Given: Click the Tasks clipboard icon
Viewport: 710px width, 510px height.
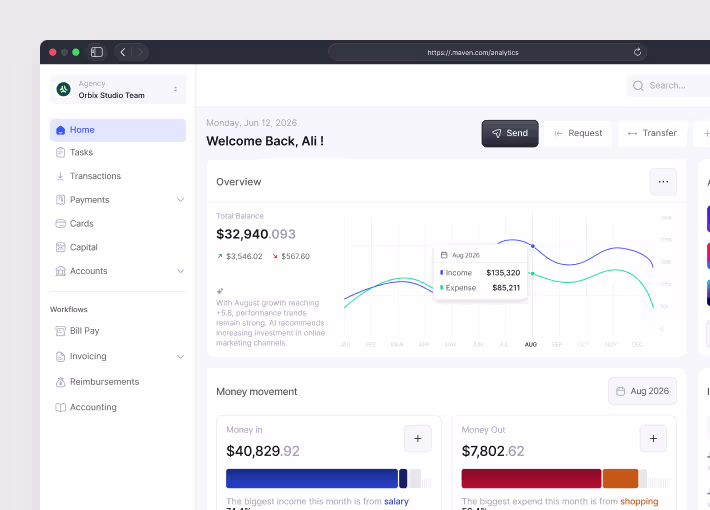Looking at the screenshot, I should tap(60, 153).
